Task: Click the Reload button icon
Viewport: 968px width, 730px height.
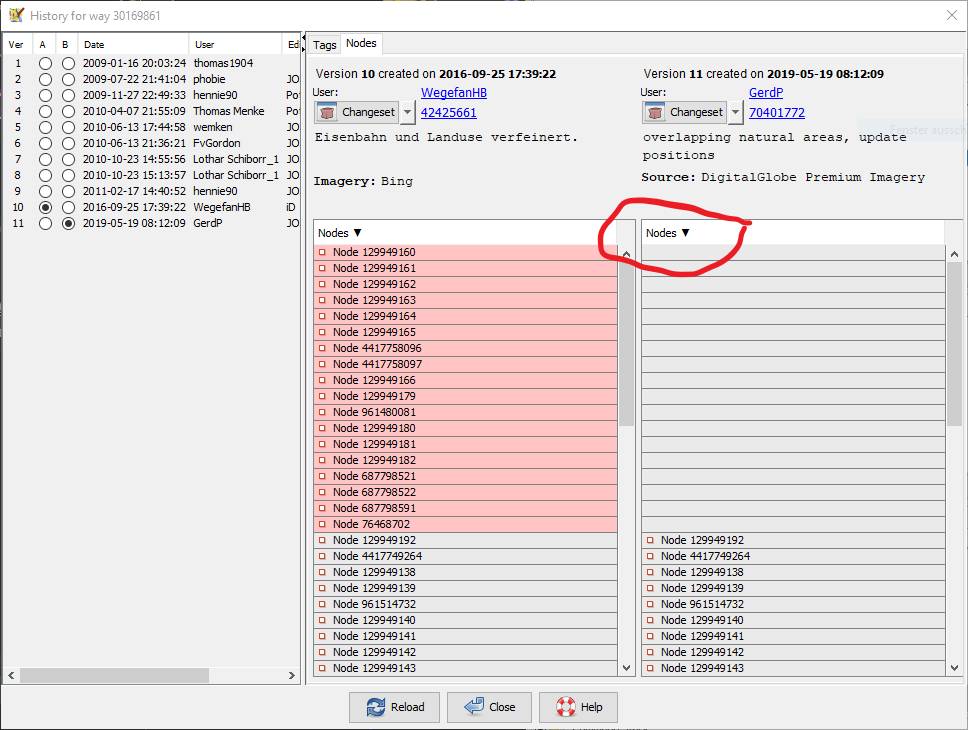Action: [x=376, y=707]
